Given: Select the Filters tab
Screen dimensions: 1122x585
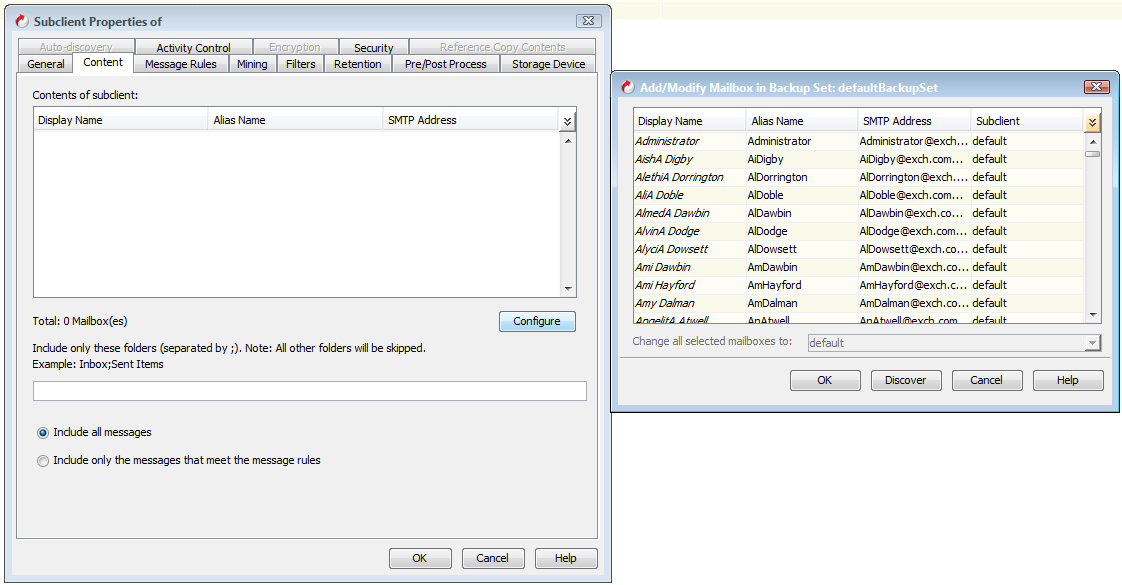Looking at the screenshot, I should point(300,63).
